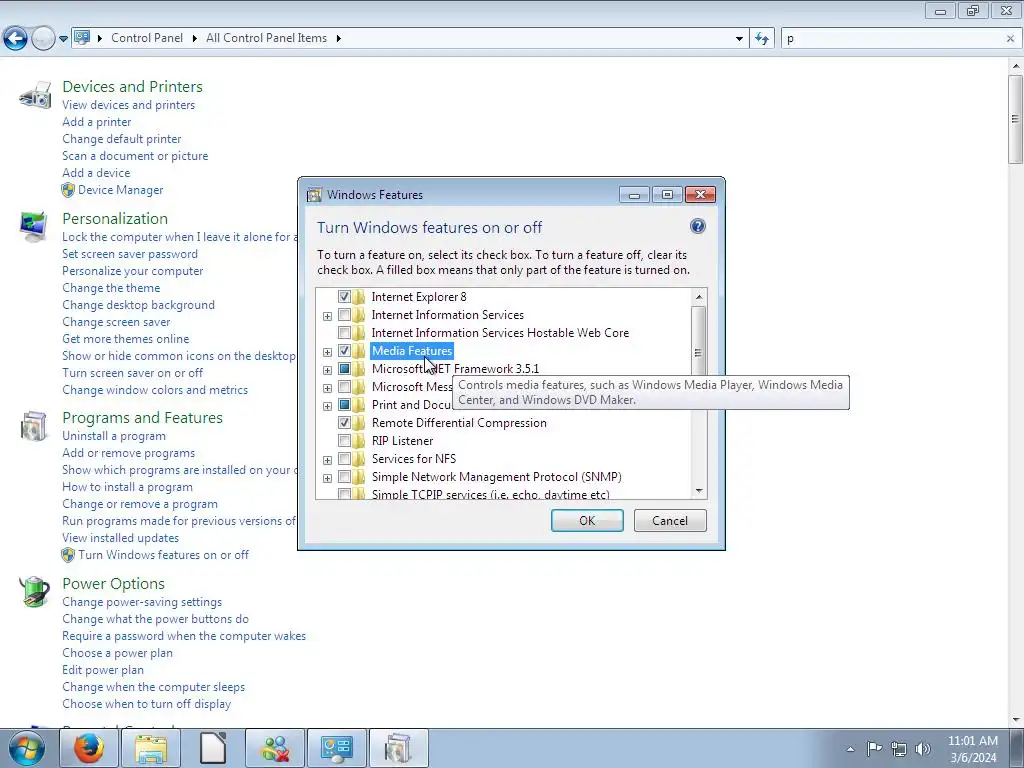Screen dimensions: 1024x768
Task: Open Turn Windows features on or off link
Action: 163,554
